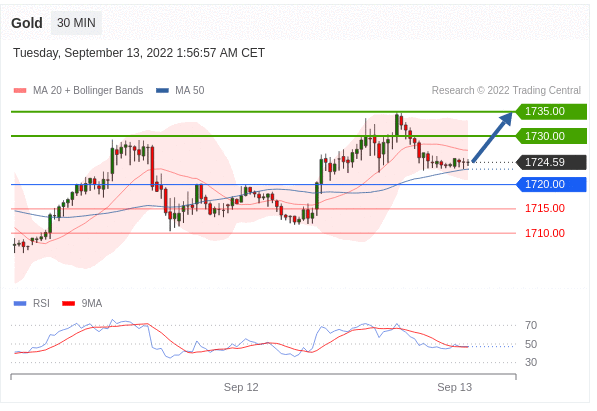Select the blue 1720.00 pivot tag
This screenshot has height=411, width=597.
(x=551, y=184)
